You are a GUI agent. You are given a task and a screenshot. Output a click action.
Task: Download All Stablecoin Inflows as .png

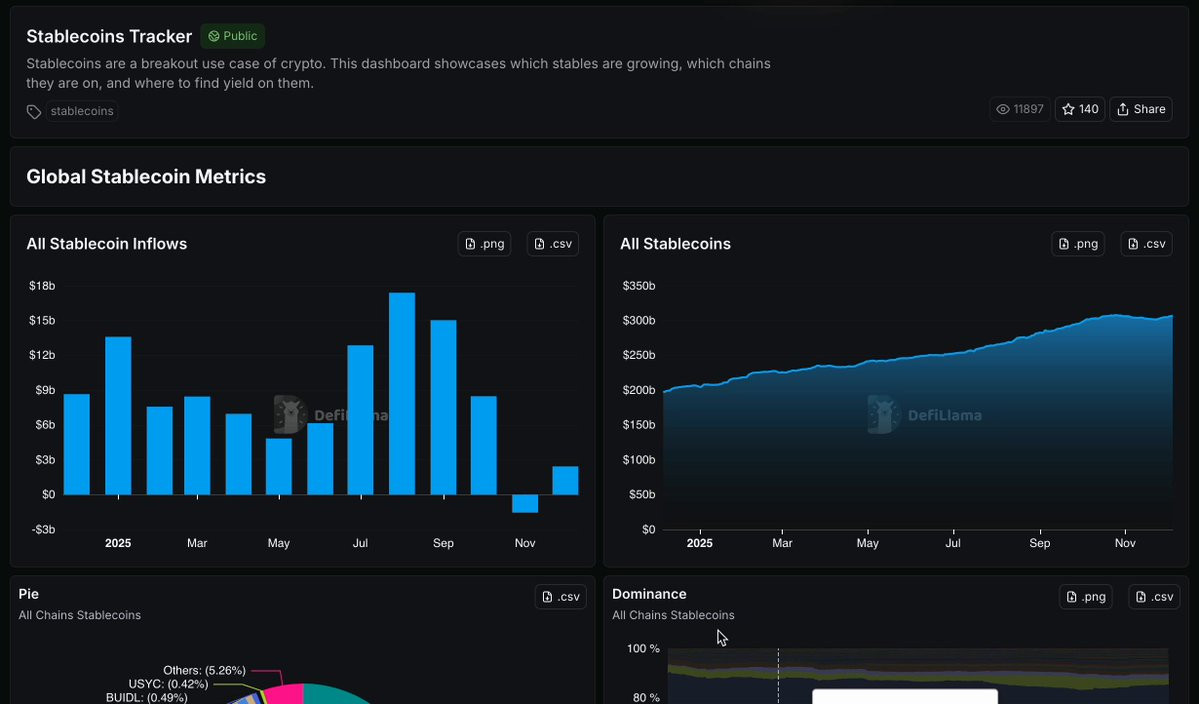click(x=484, y=244)
